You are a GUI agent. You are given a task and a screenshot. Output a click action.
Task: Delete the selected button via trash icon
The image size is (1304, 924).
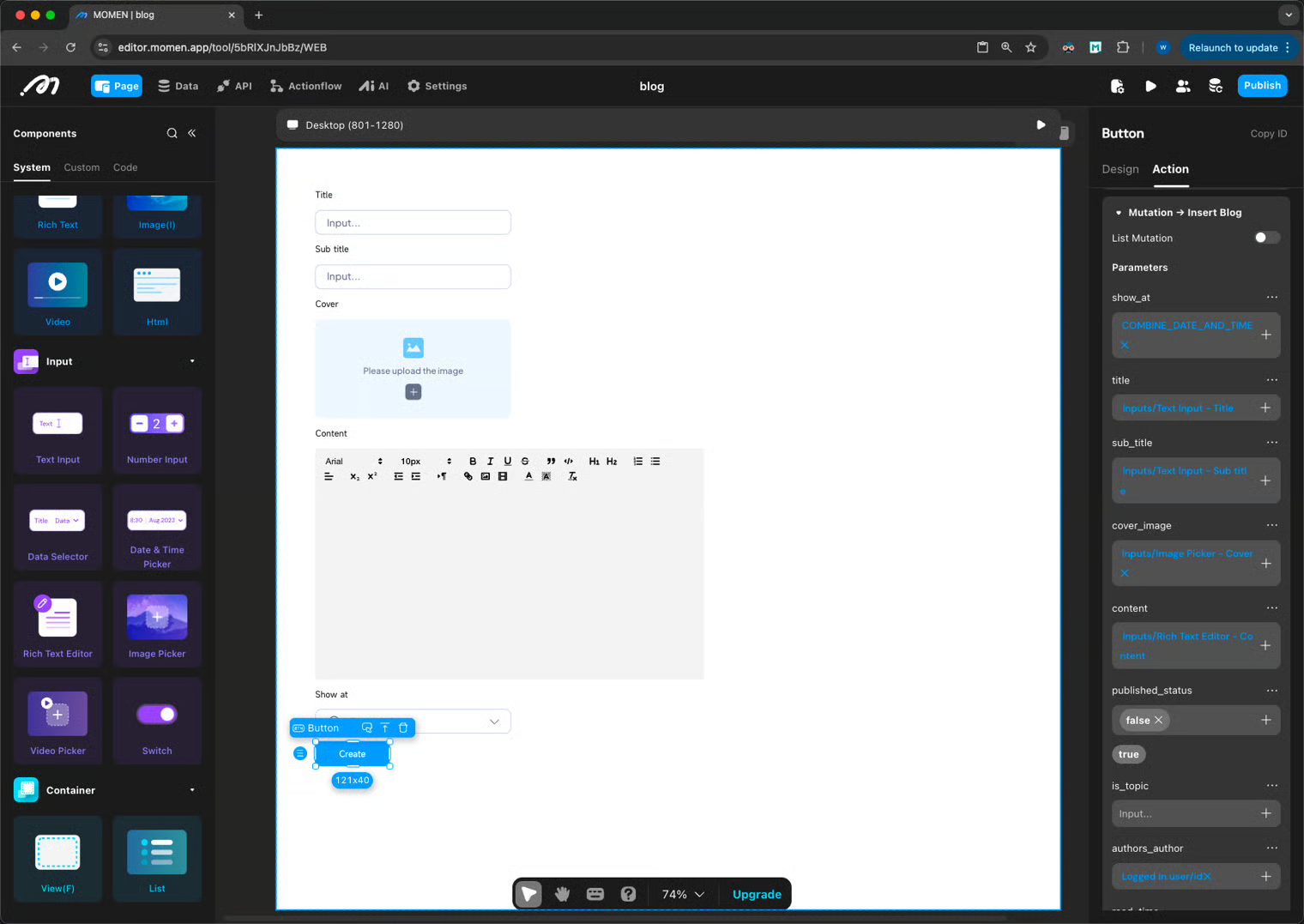click(403, 728)
